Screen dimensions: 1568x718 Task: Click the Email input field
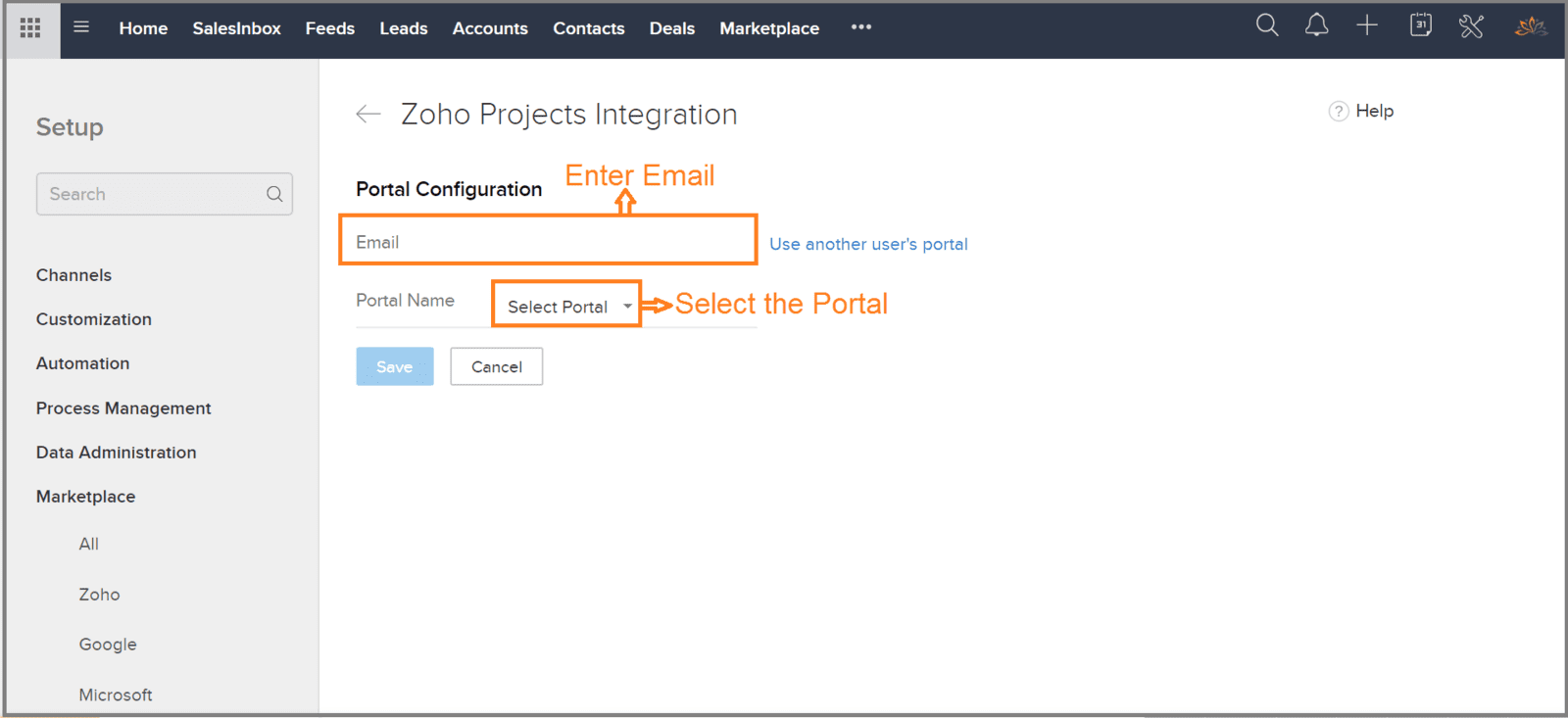click(x=548, y=241)
